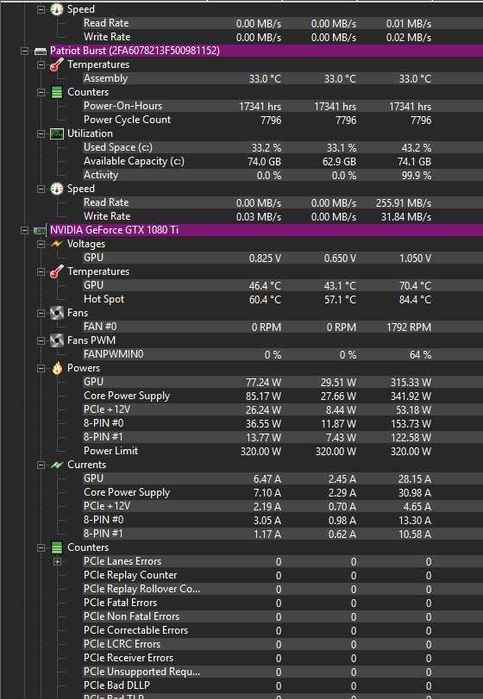The height and width of the screenshot is (699, 483).
Task: Collapse the Counters group under Patriot Burst
Action: (41, 93)
